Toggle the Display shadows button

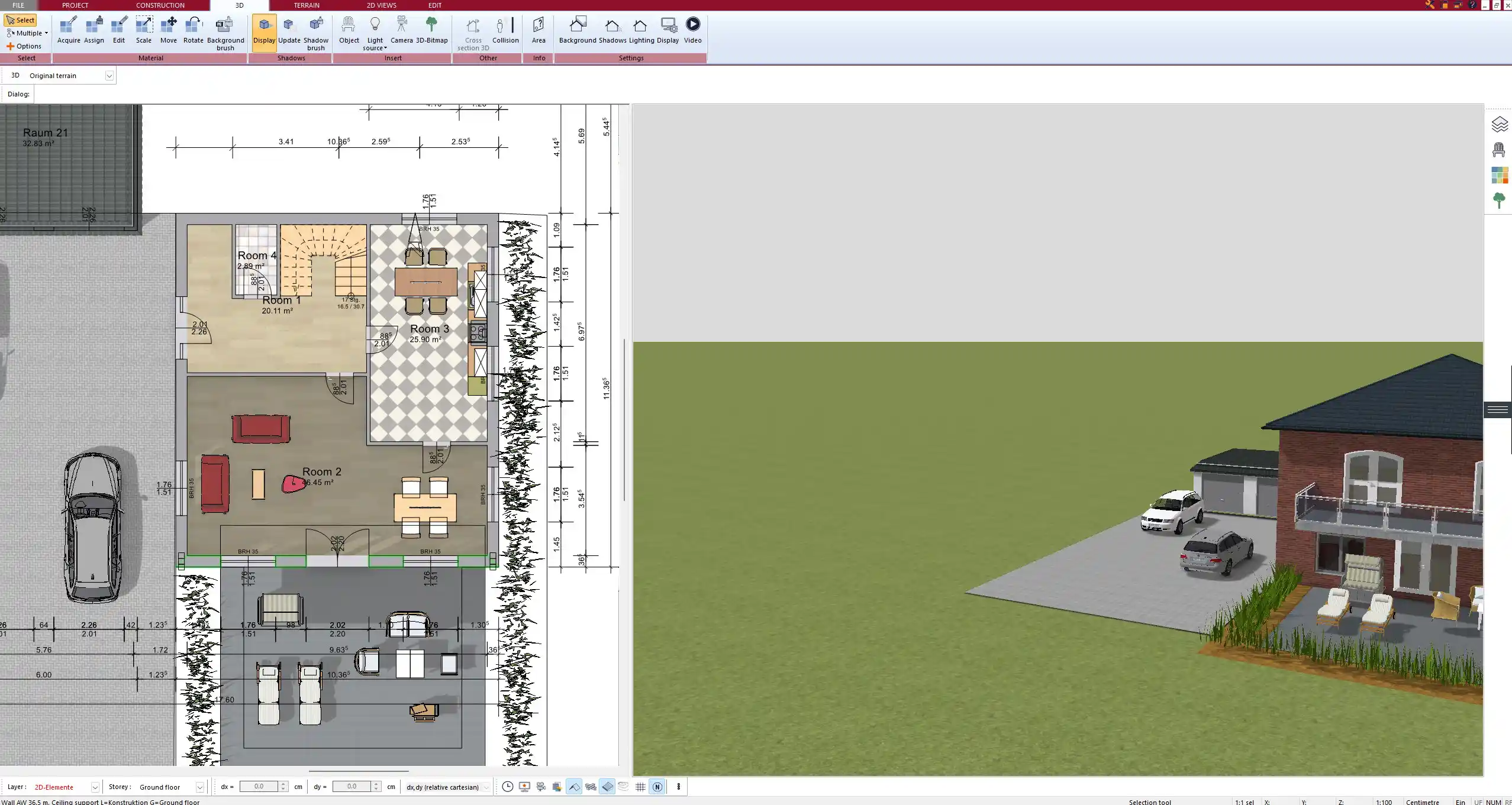pyautogui.click(x=264, y=32)
